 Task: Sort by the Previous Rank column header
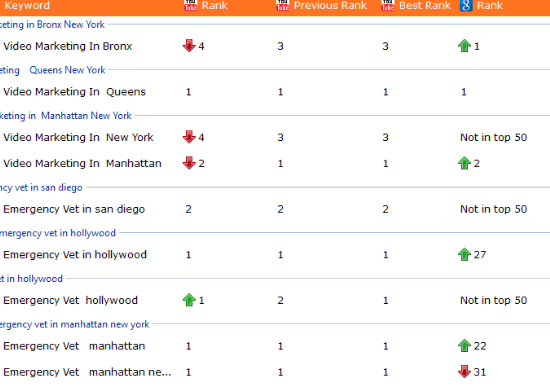point(330,5)
